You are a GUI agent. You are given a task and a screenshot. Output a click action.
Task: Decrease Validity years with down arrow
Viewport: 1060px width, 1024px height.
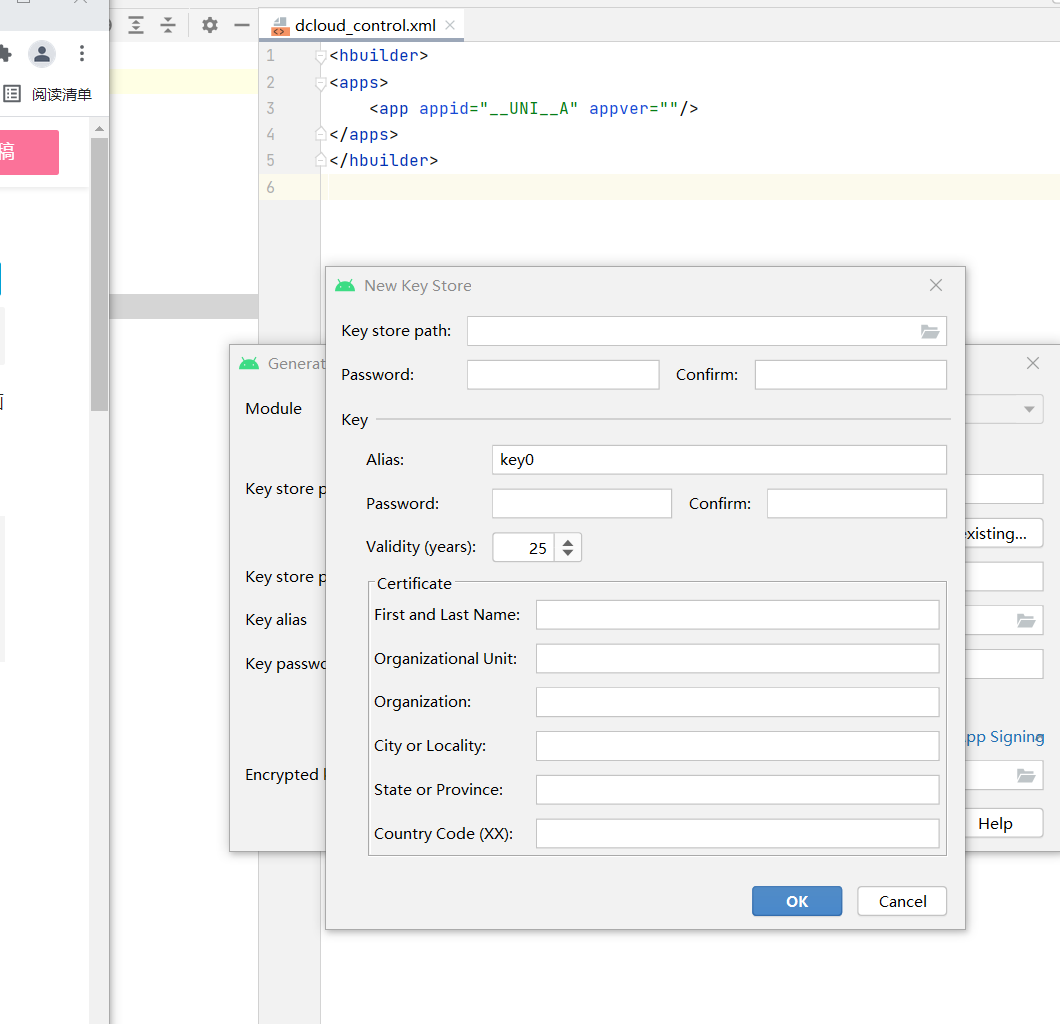click(x=568, y=554)
